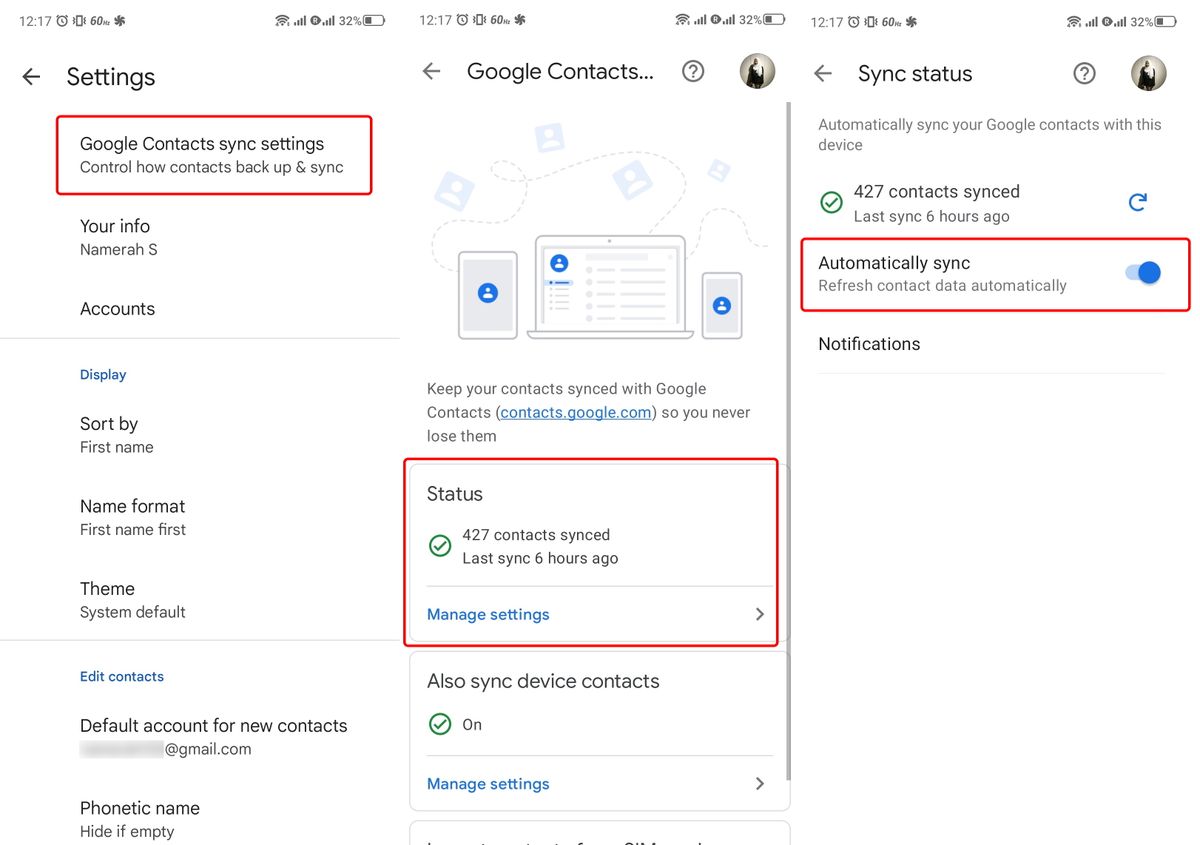Tap back arrow on Google Contacts screen
The height and width of the screenshot is (845, 1200).
(x=431, y=71)
